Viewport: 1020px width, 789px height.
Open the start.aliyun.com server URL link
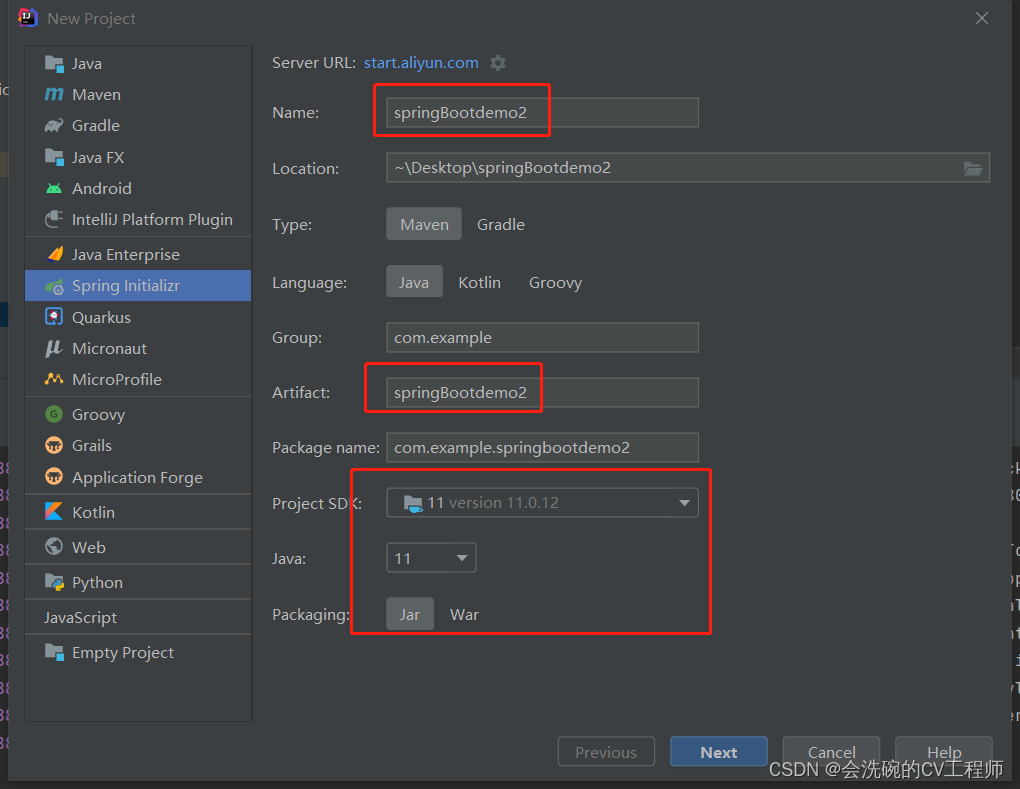pyautogui.click(x=421, y=62)
